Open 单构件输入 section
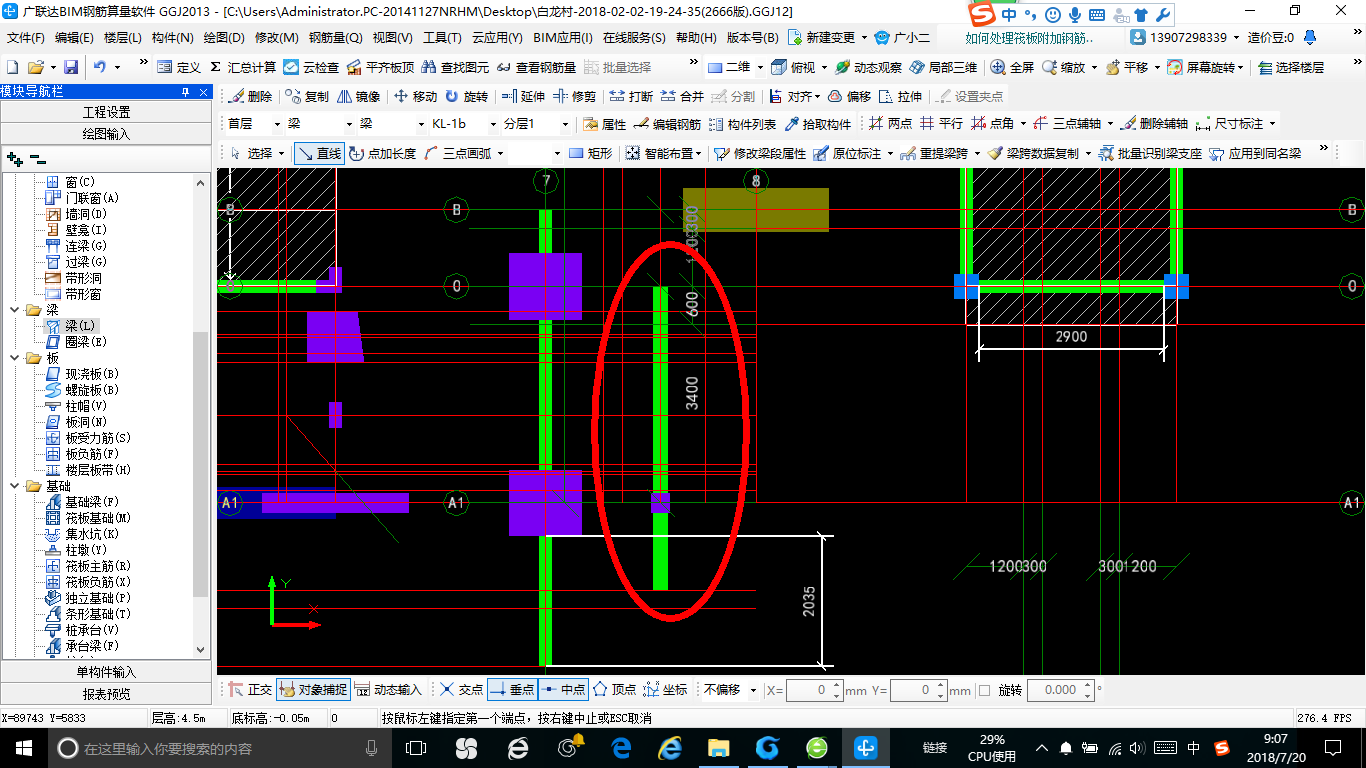 coord(106,672)
